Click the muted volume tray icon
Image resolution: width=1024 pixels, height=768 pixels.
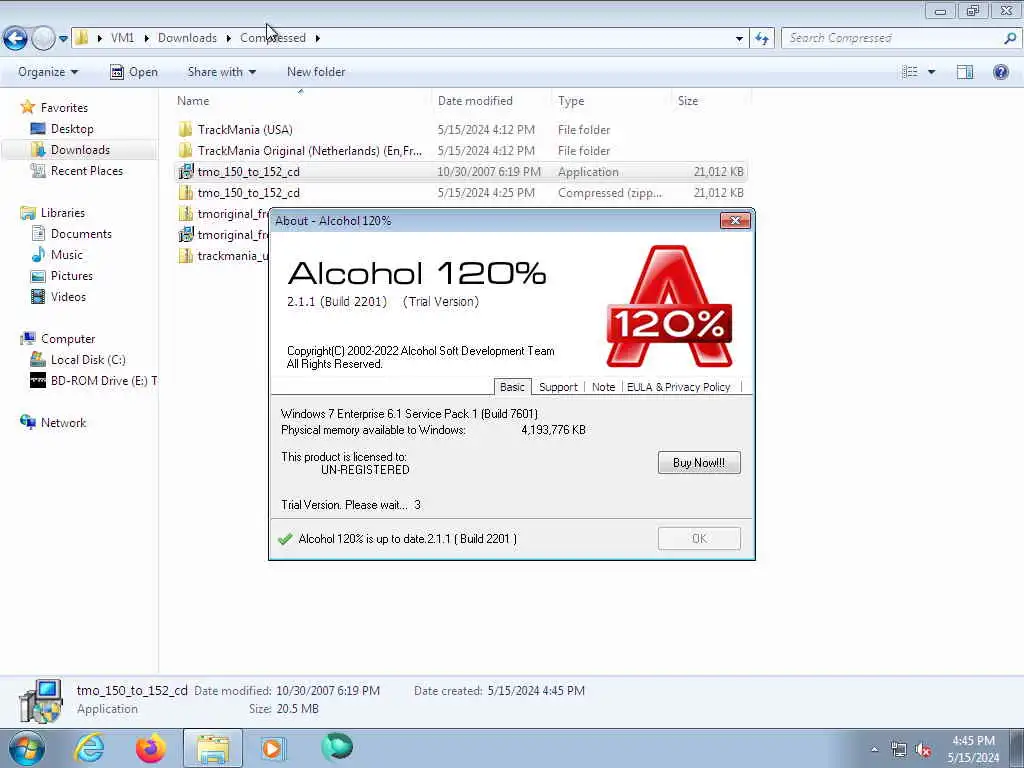click(x=923, y=750)
